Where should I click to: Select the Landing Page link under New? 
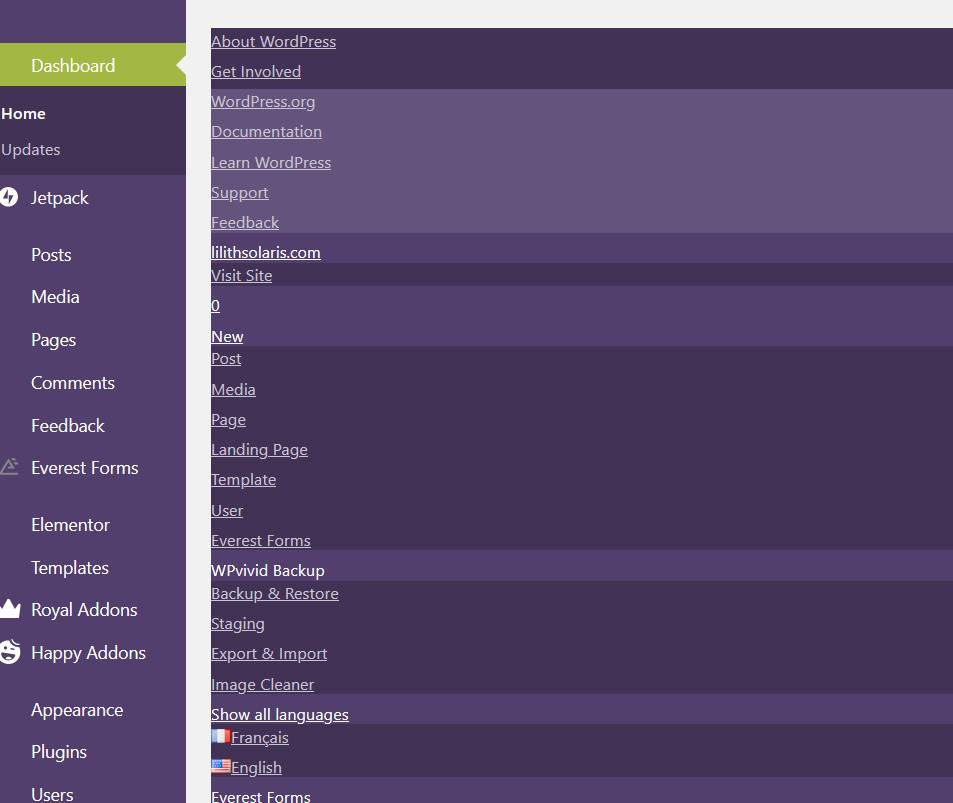point(259,449)
